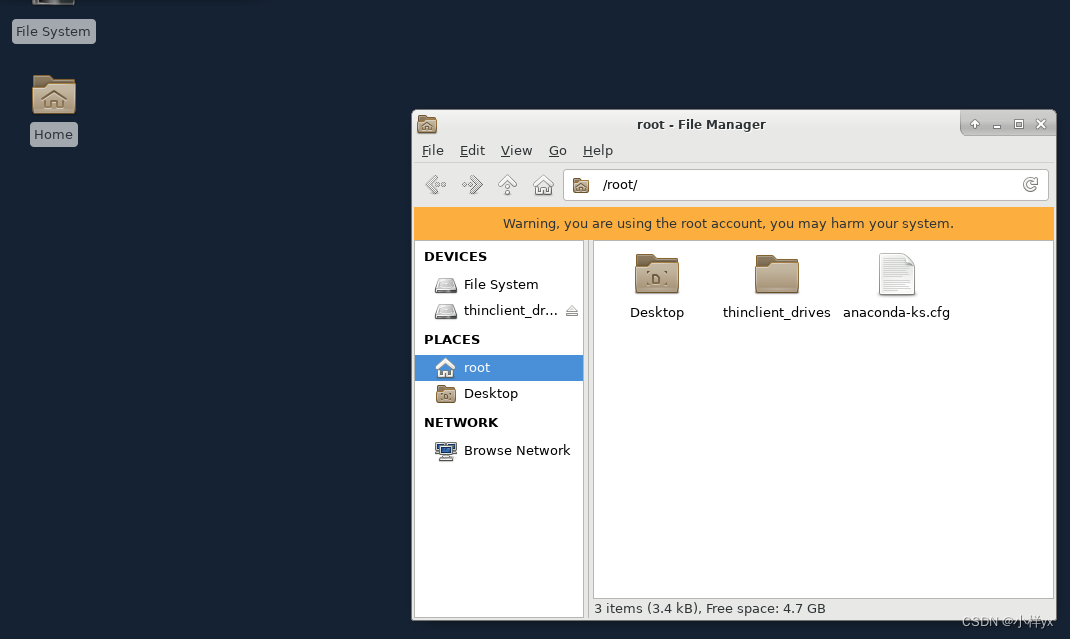Select the anaconda-ks.cfg file icon
1070x639 pixels.
[896, 274]
